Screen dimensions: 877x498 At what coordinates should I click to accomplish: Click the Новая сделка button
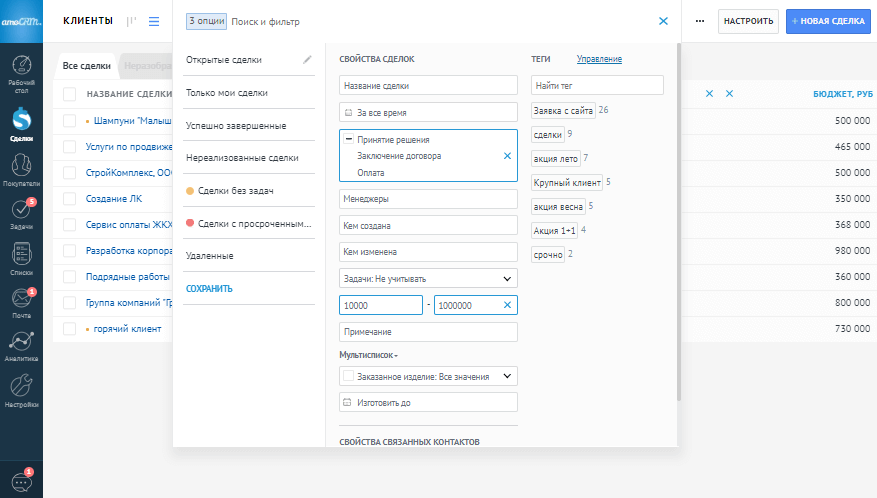[828, 21]
